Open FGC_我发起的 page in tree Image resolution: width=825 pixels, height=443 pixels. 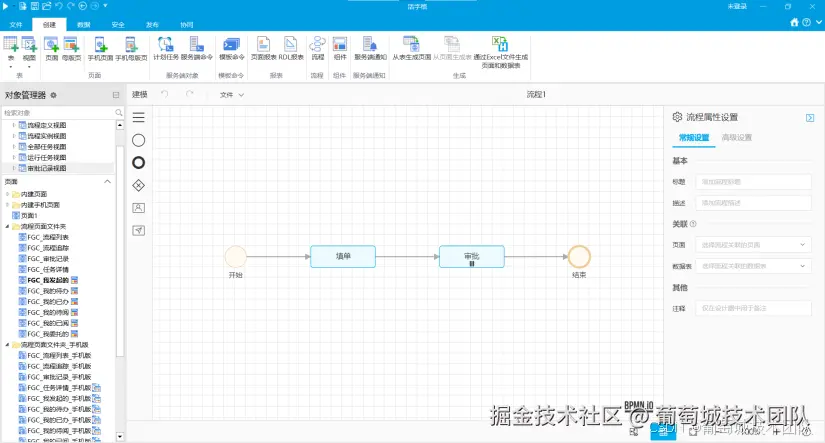coord(48,280)
